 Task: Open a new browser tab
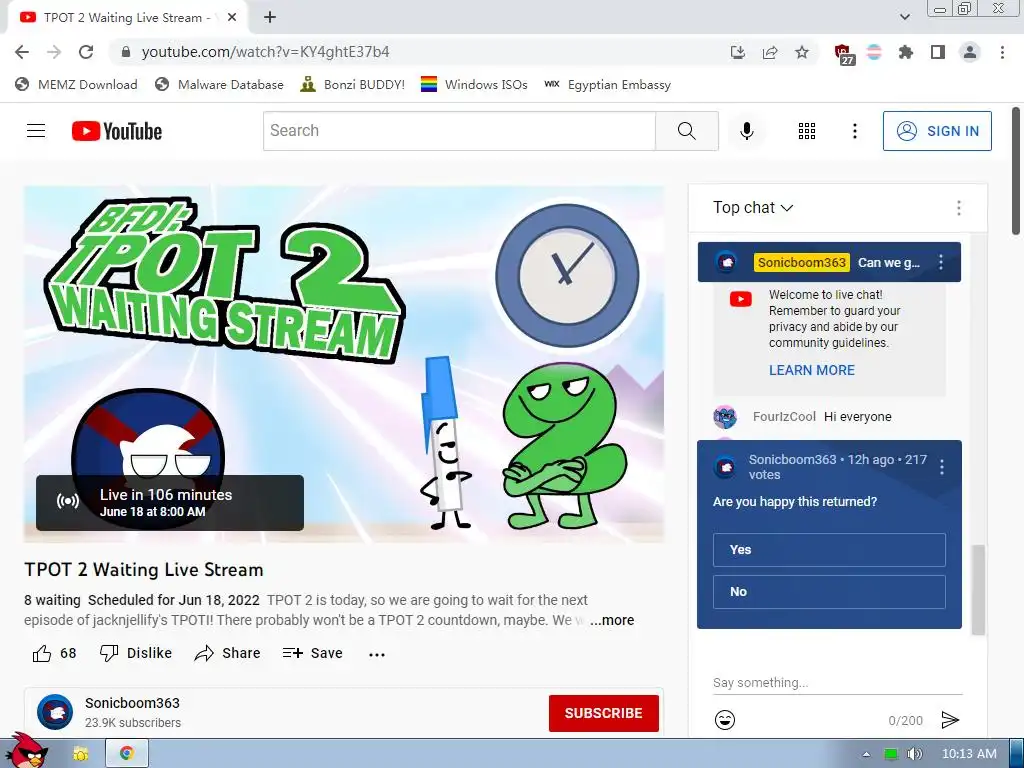pyautogui.click(x=270, y=18)
